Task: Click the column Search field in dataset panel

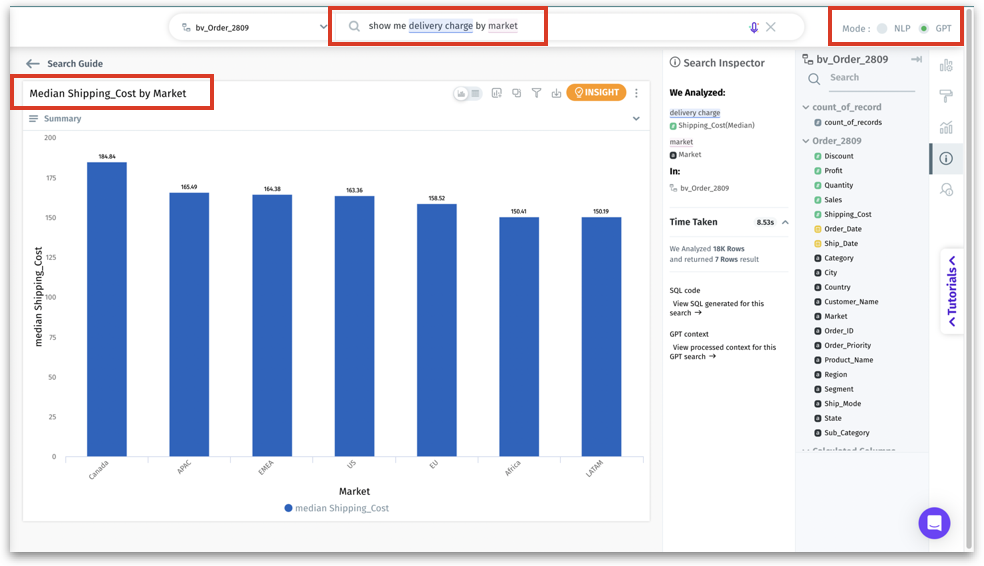Action: (x=865, y=78)
